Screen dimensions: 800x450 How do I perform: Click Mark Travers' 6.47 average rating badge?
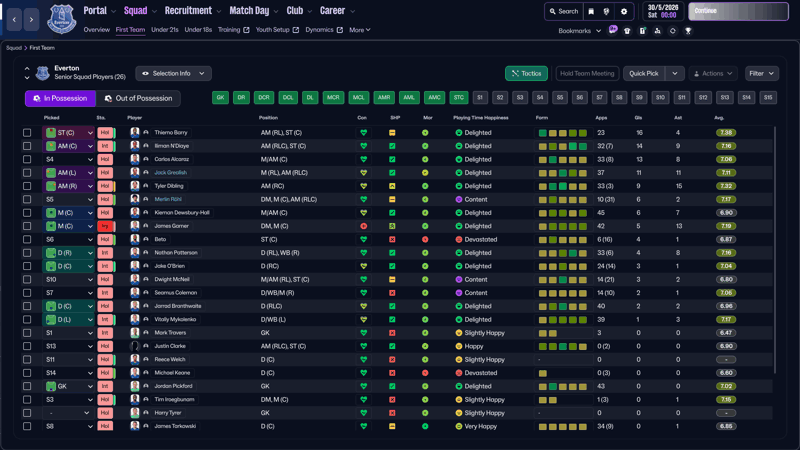point(726,333)
